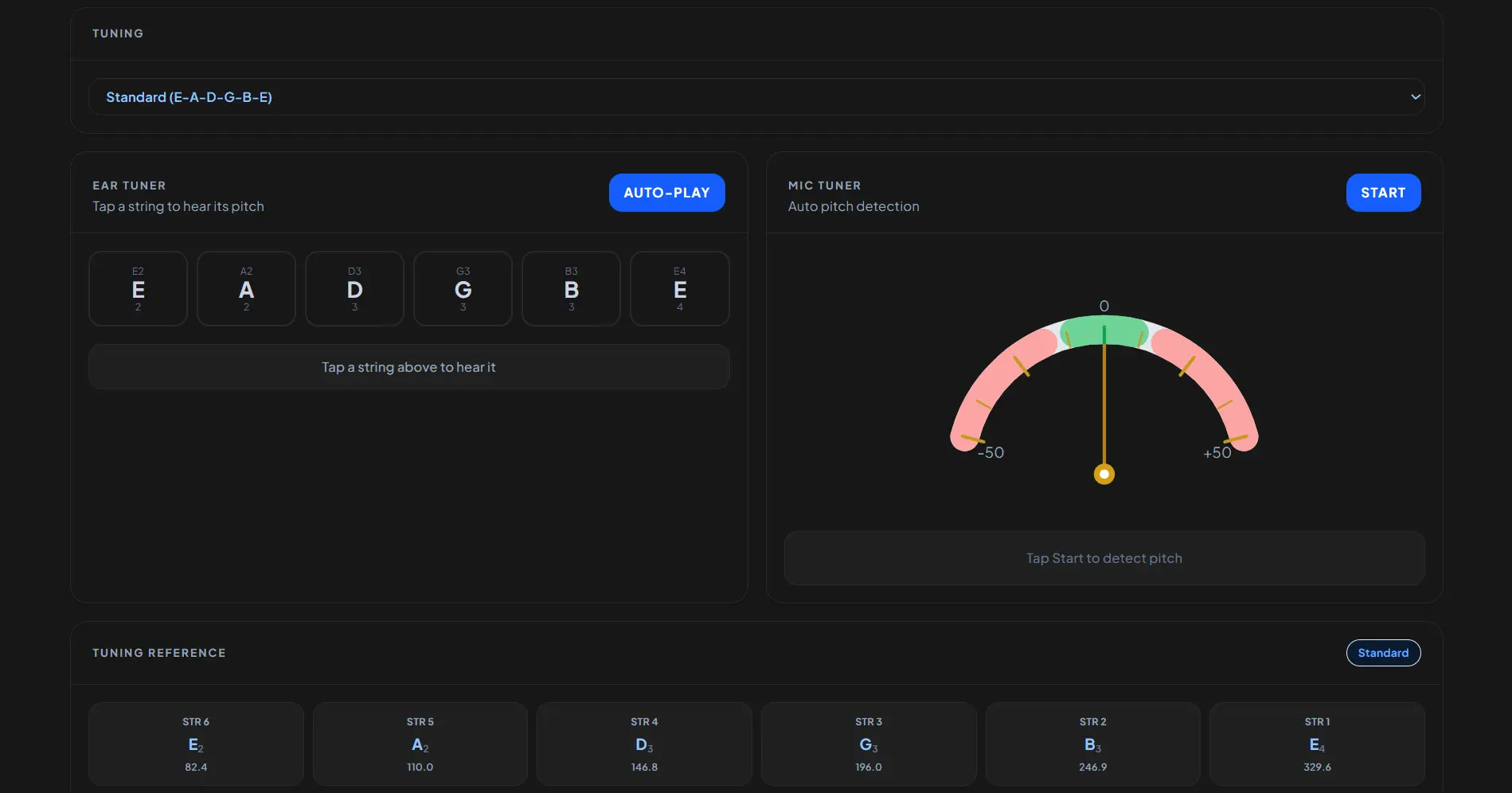Select STR 2 B3 reference card
Screen dimensions: 1512x793
[1092, 744]
